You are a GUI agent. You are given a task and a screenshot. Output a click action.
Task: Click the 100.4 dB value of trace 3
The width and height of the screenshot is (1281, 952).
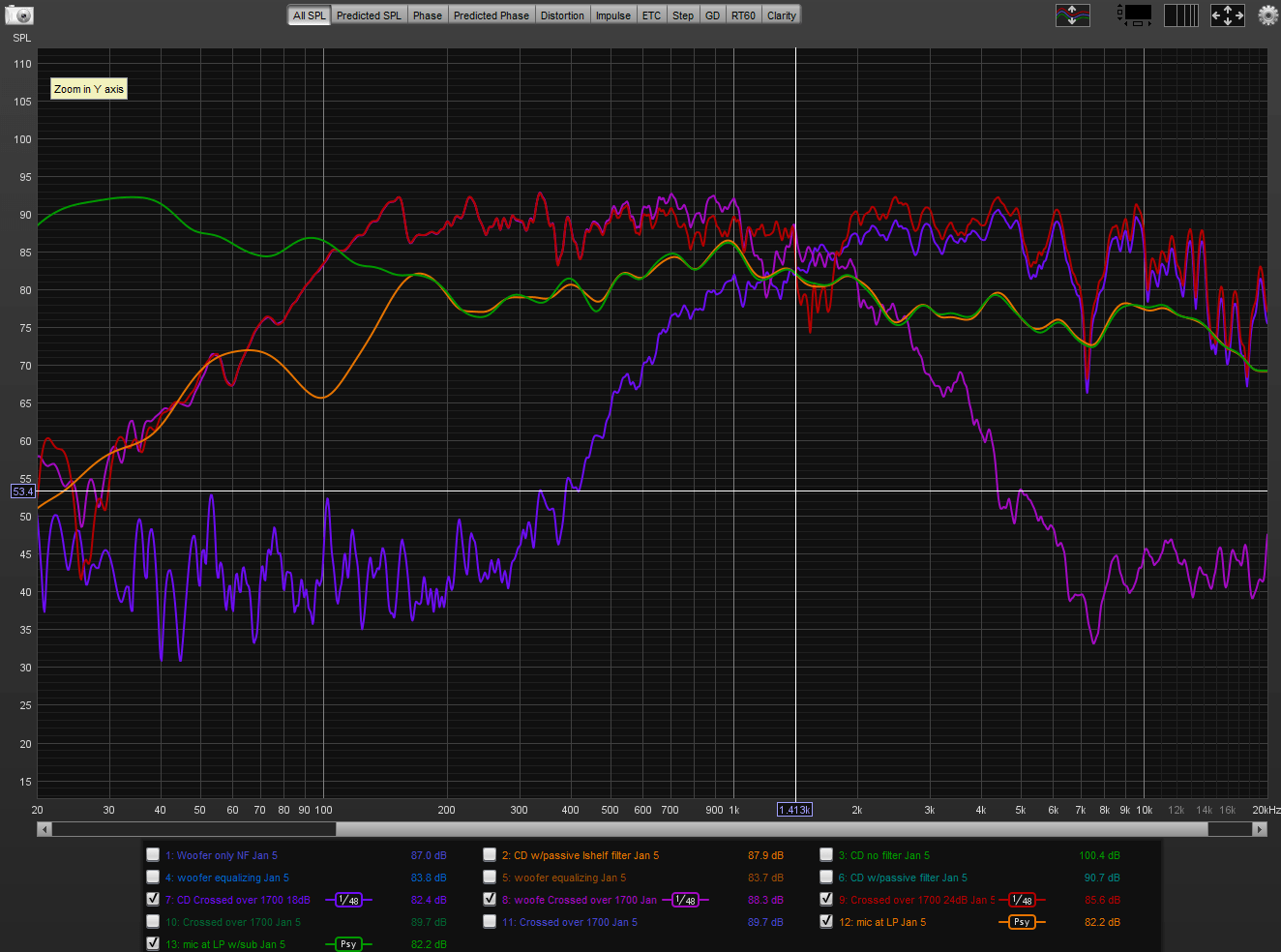1099,855
